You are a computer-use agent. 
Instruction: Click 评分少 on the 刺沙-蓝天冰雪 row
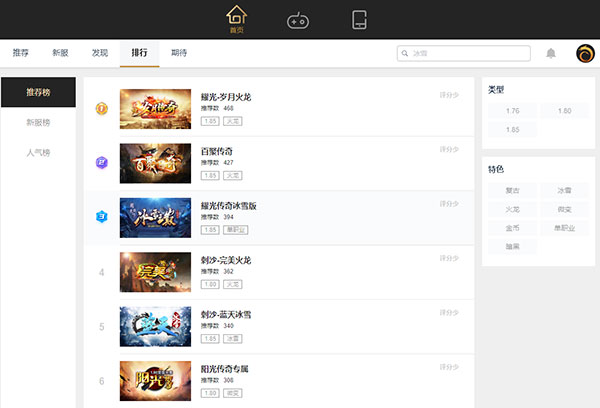click(x=449, y=312)
